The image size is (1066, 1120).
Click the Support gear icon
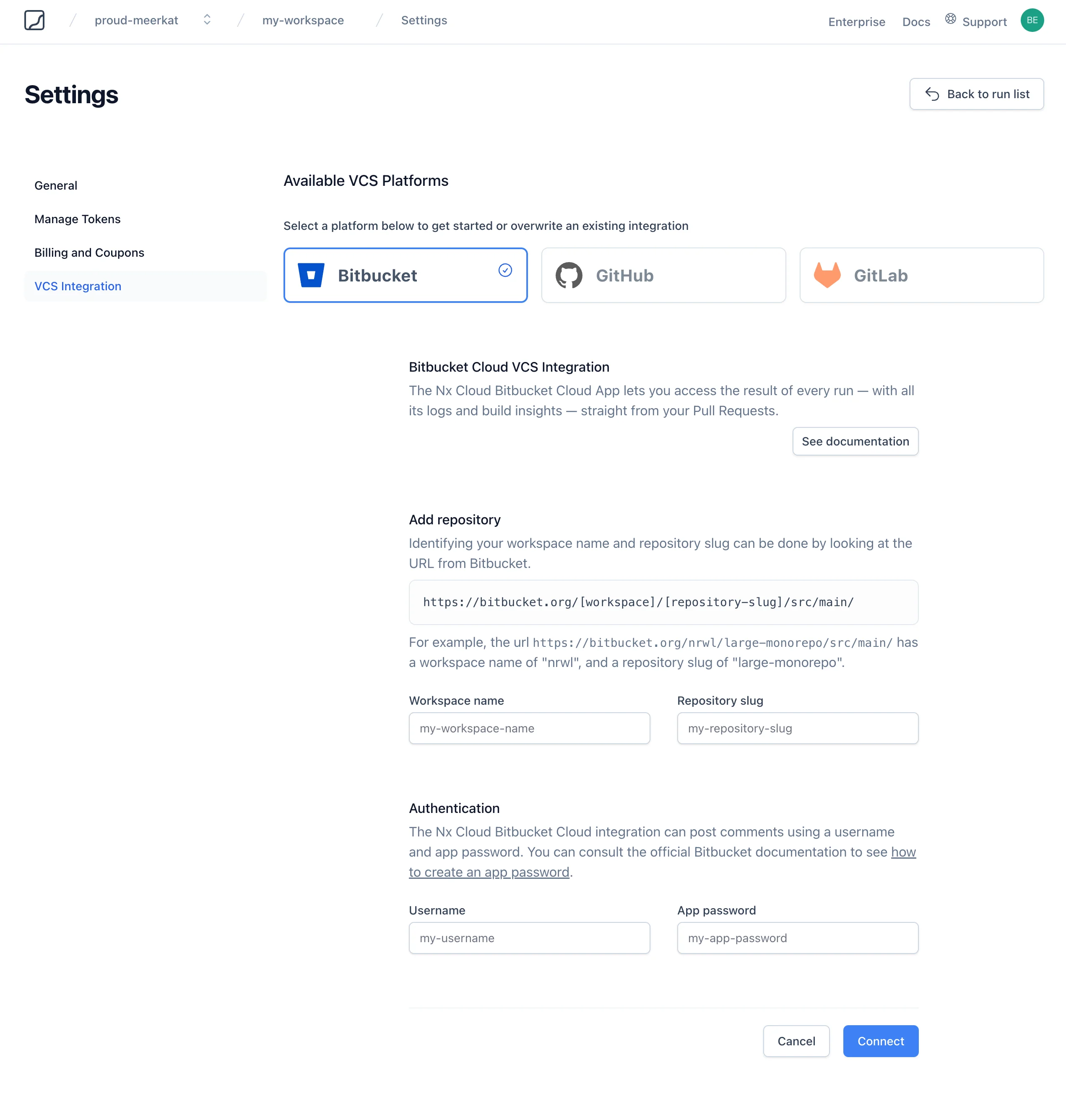(949, 21)
